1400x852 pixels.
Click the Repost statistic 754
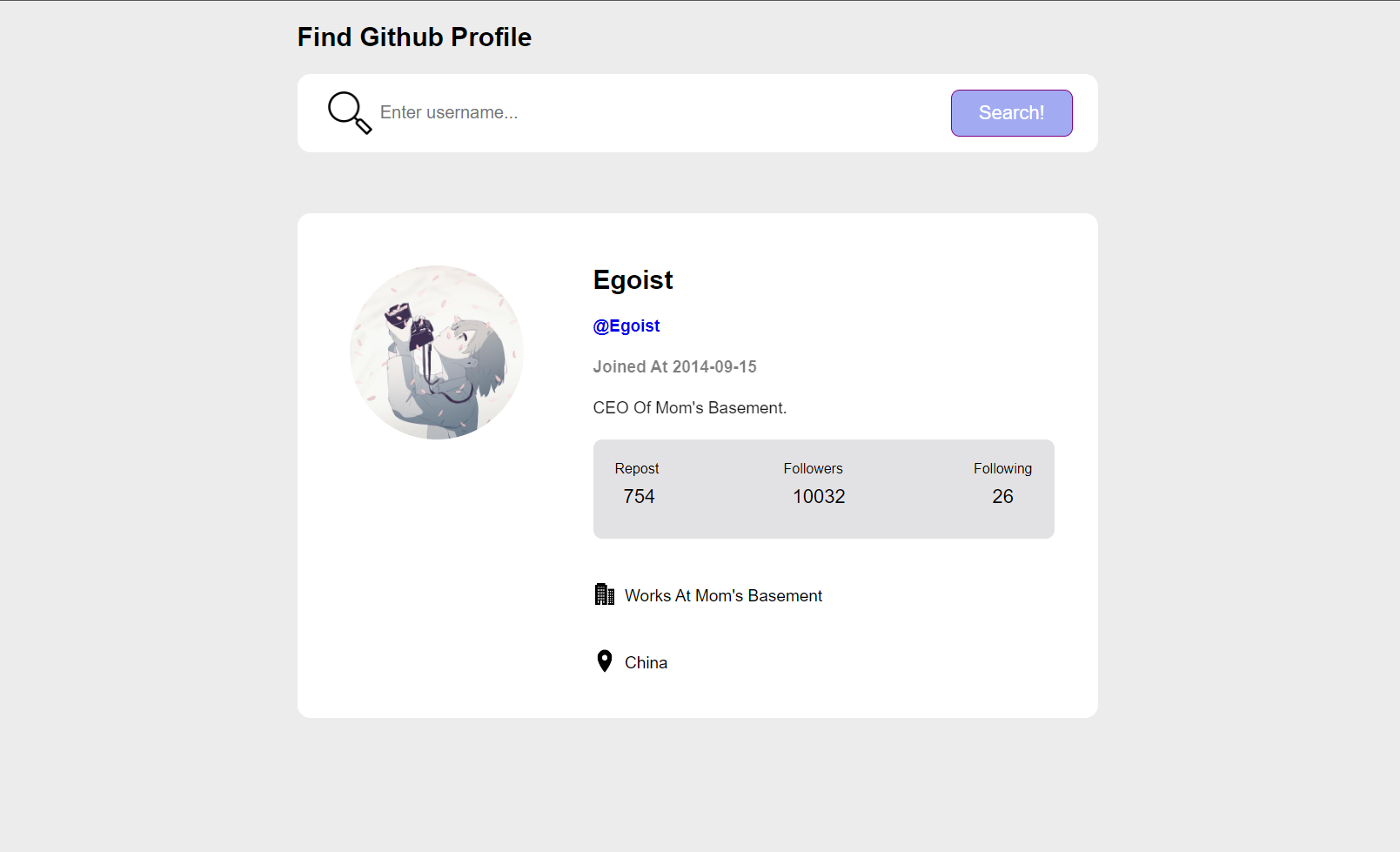639,496
